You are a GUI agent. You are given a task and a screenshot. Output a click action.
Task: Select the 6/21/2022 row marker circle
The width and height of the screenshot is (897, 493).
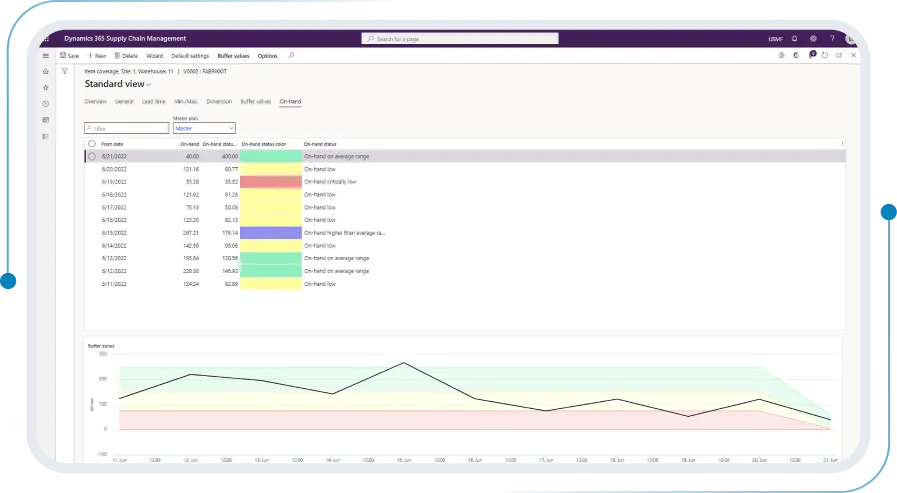click(x=92, y=156)
